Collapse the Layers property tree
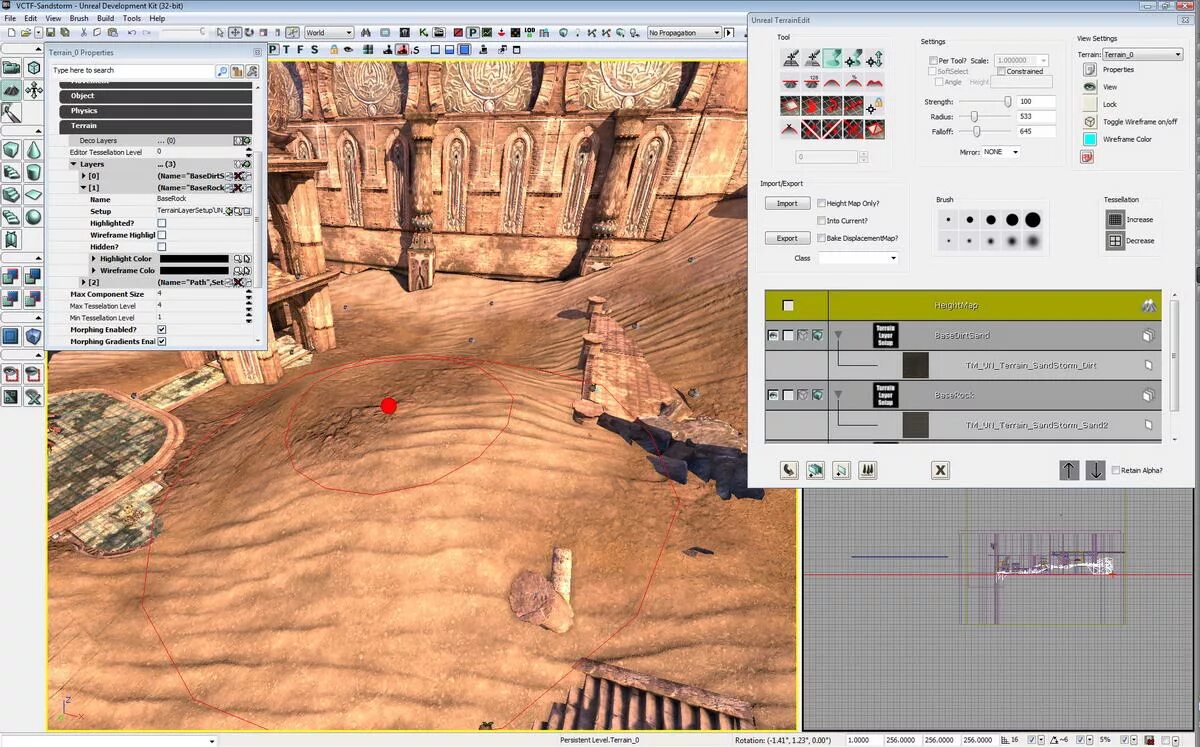This screenshot has height=747, width=1200. click(73, 164)
